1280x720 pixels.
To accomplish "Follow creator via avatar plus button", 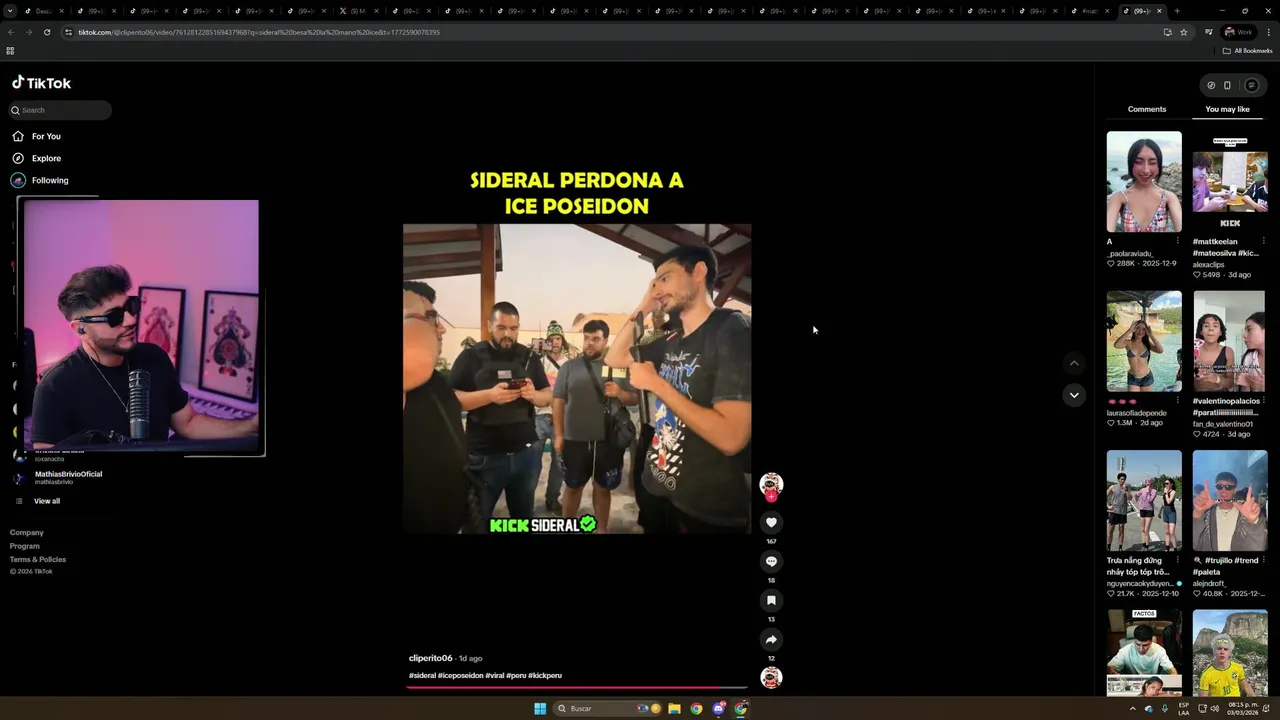I will 771,496.
